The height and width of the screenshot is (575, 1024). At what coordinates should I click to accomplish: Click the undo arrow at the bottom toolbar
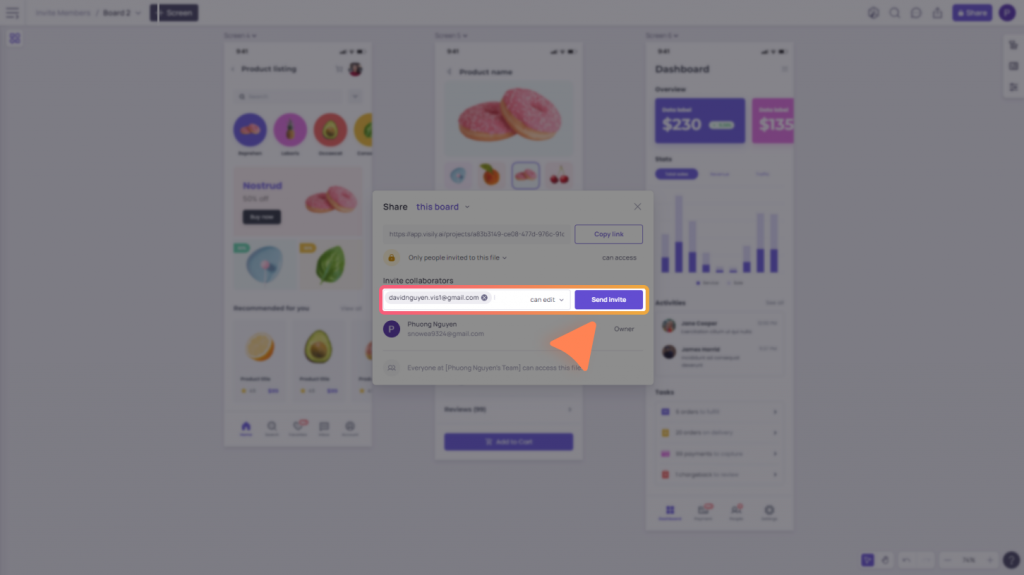[906, 560]
